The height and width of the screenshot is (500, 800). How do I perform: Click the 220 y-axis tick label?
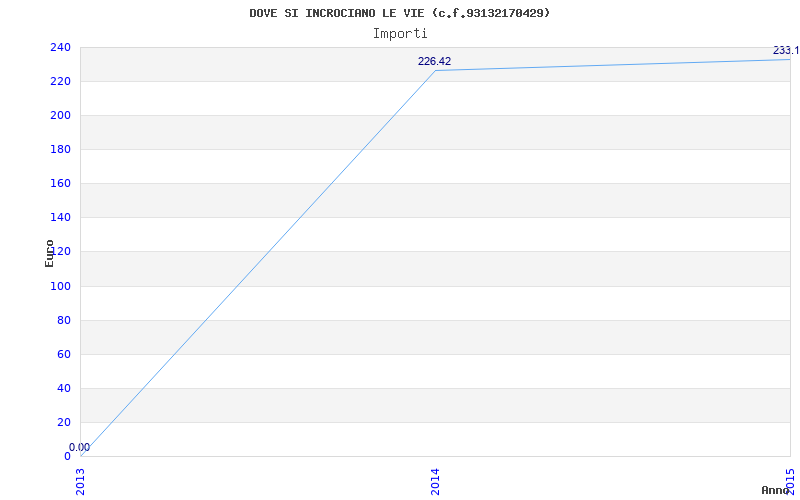60,82
